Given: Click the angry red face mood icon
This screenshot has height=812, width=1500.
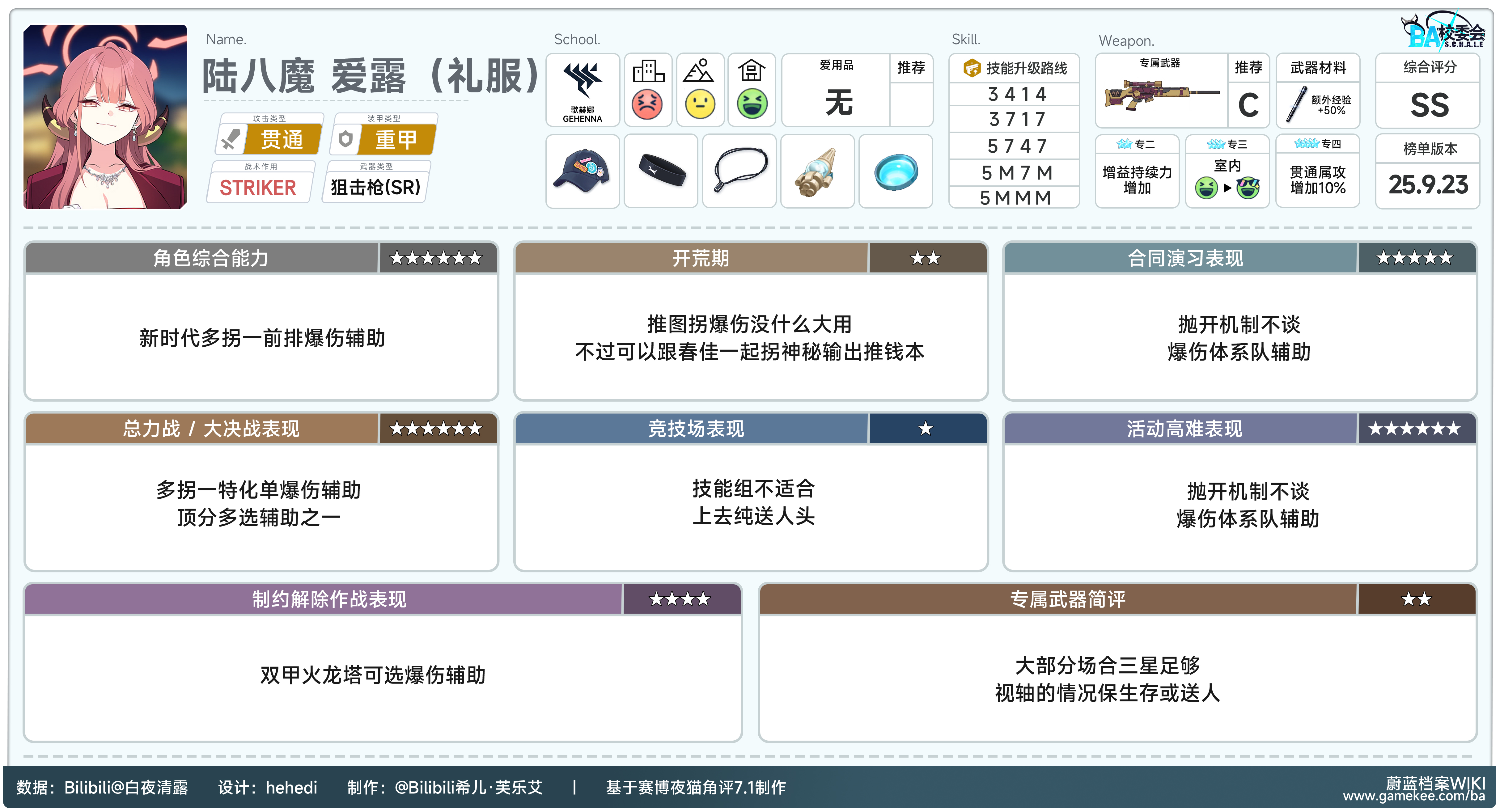Looking at the screenshot, I should pos(647,105).
